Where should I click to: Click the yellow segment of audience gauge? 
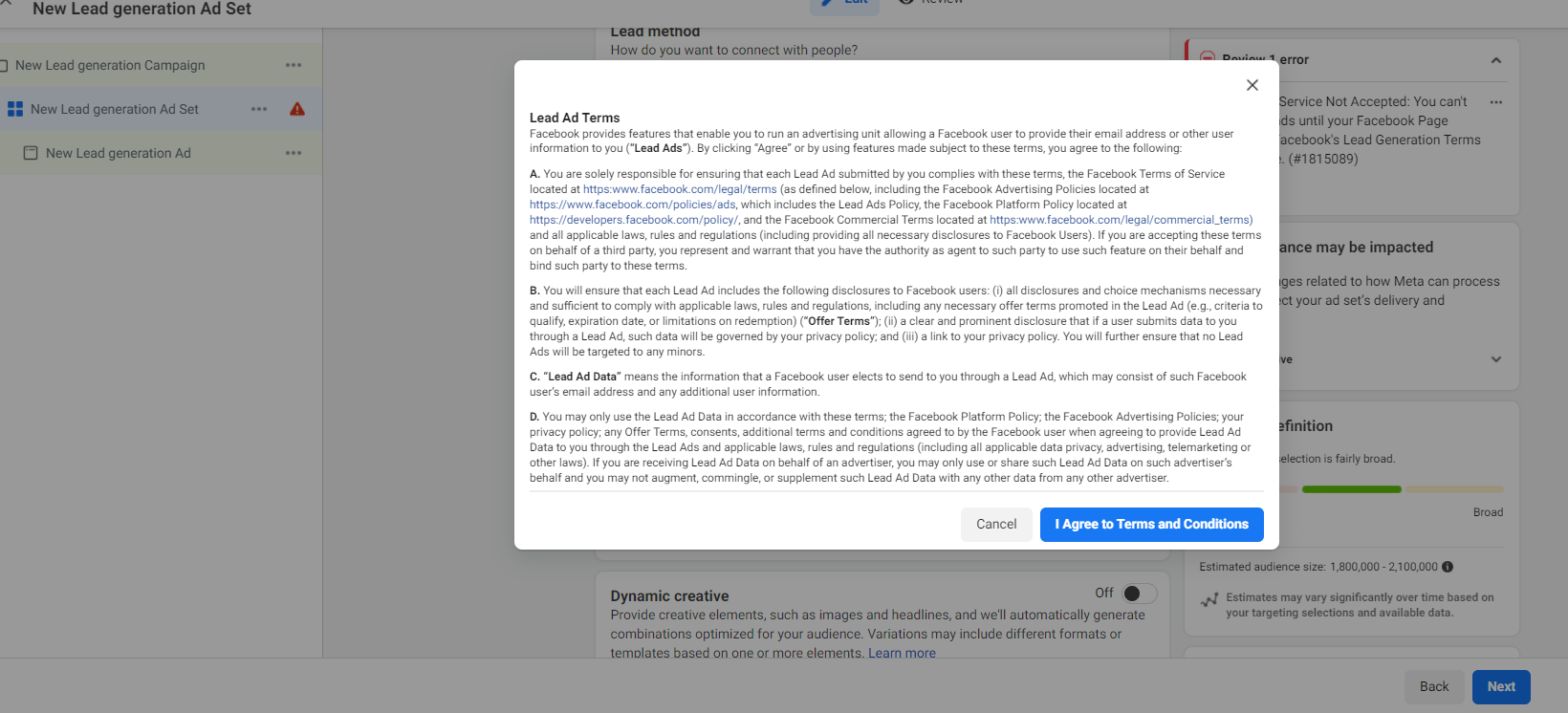(1454, 489)
